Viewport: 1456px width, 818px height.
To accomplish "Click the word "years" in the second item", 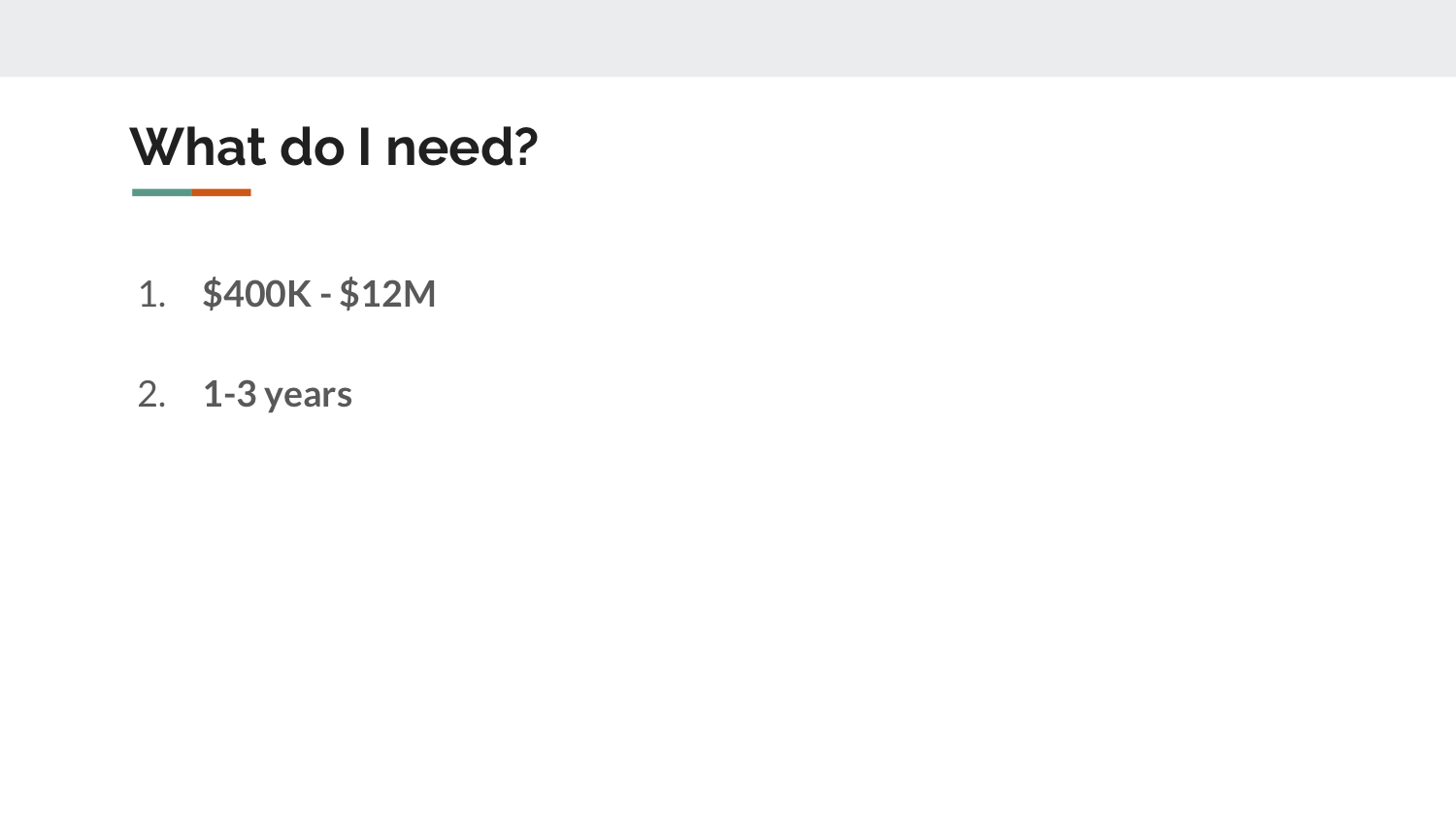I will tap(308, 396).
